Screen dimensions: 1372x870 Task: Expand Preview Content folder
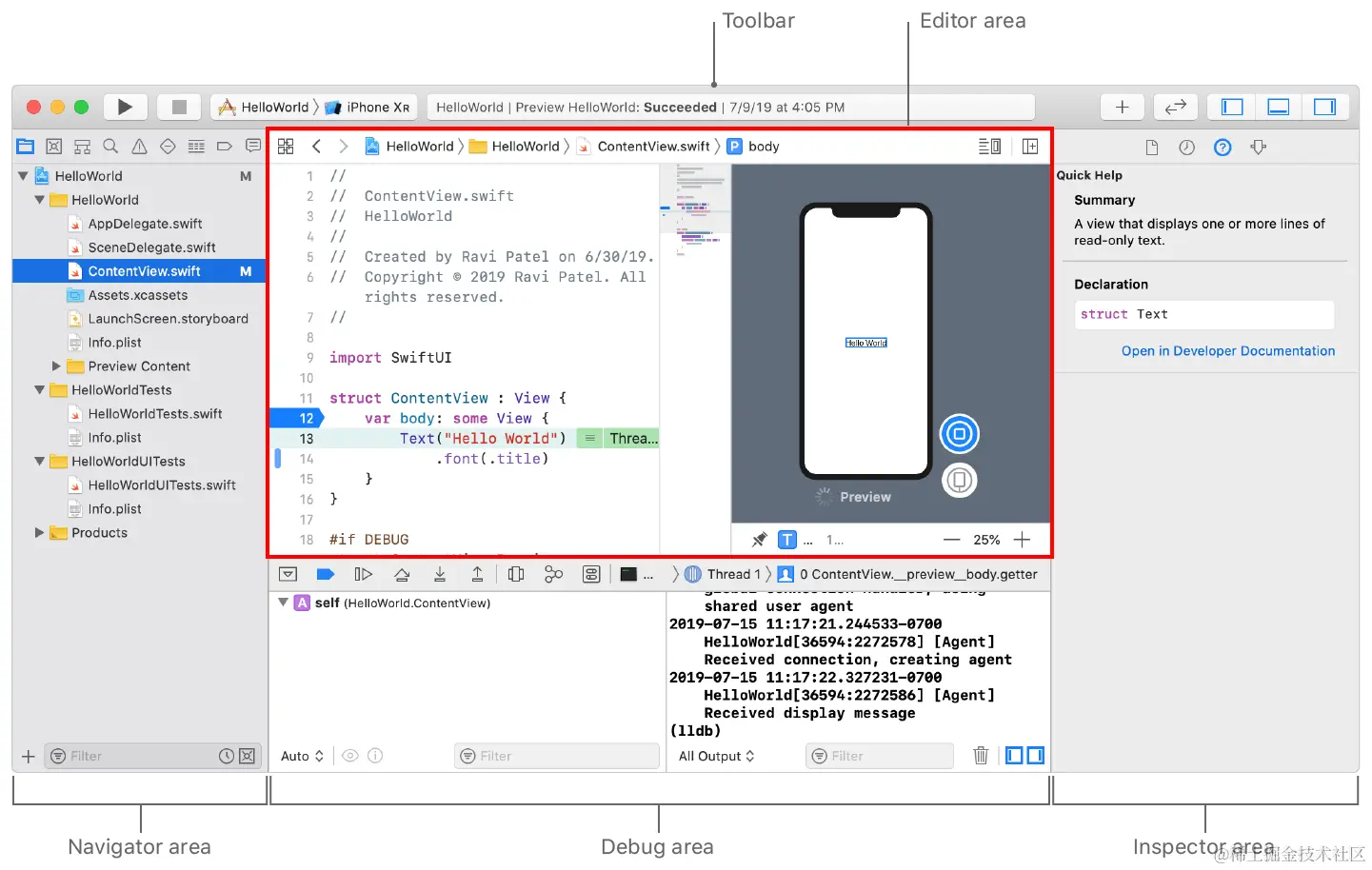click(x=56, y=366)
